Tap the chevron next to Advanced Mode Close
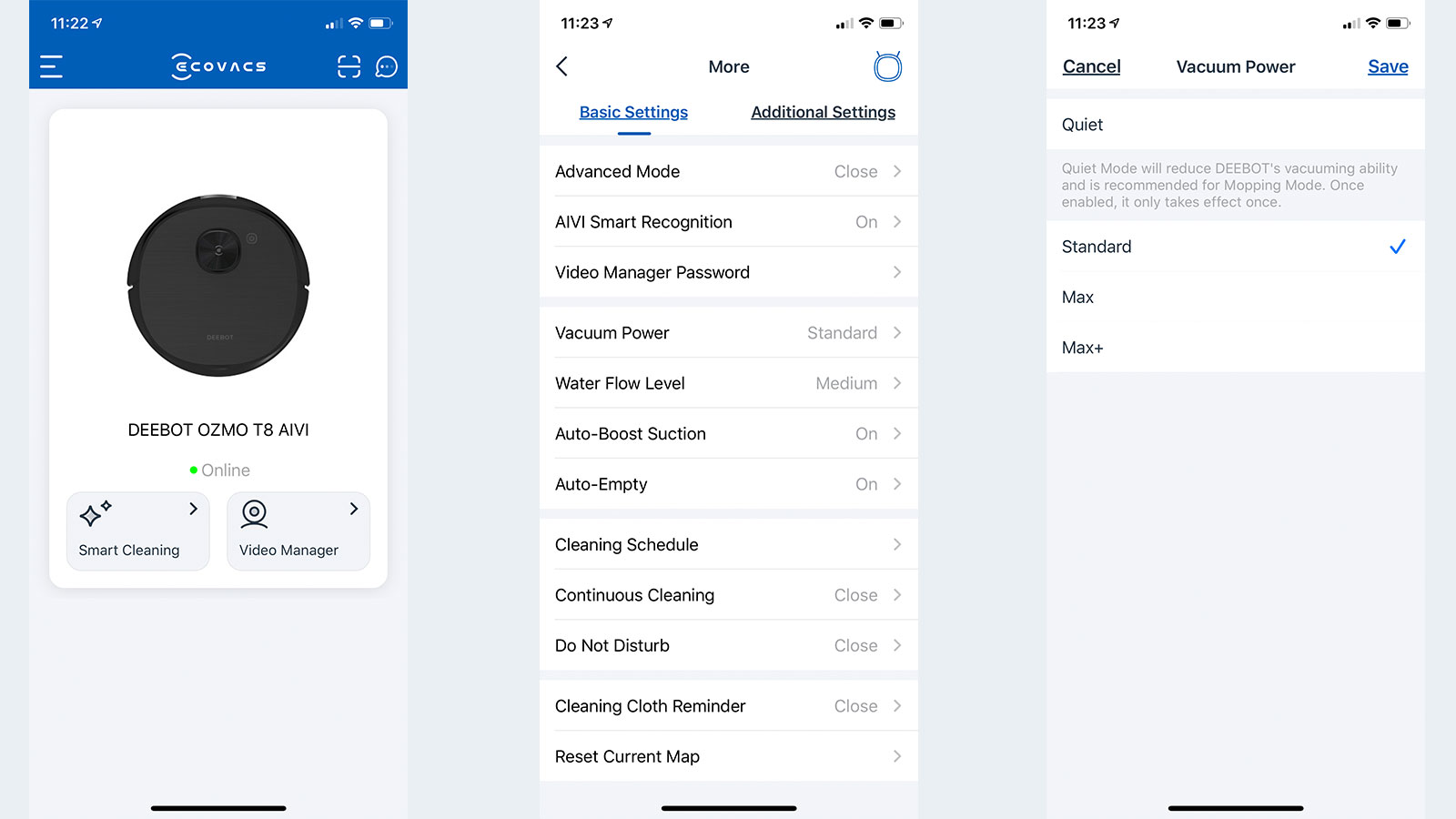 (897, 171)
